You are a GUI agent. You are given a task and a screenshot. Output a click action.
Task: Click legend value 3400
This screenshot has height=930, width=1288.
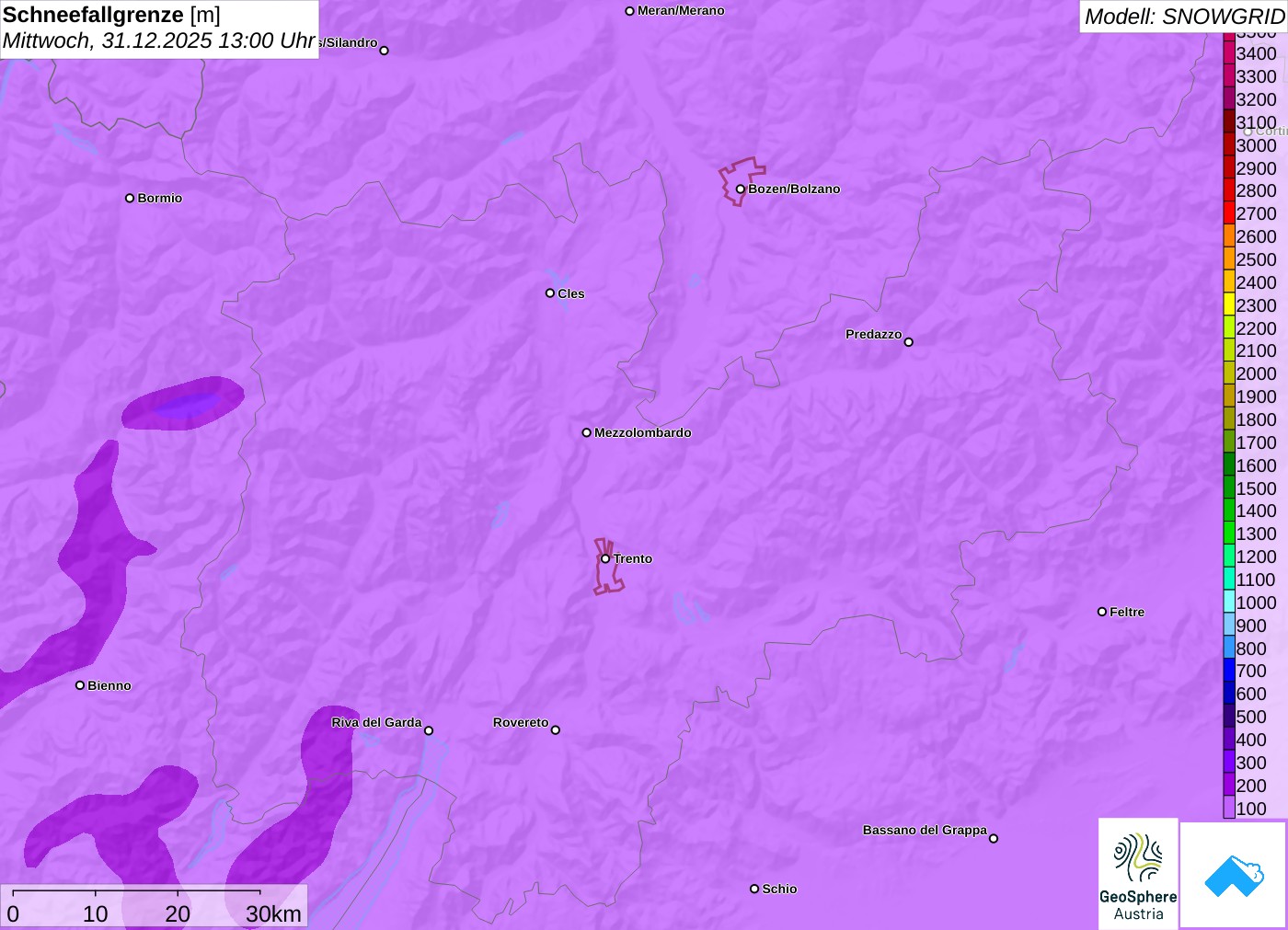point(1256,53)
